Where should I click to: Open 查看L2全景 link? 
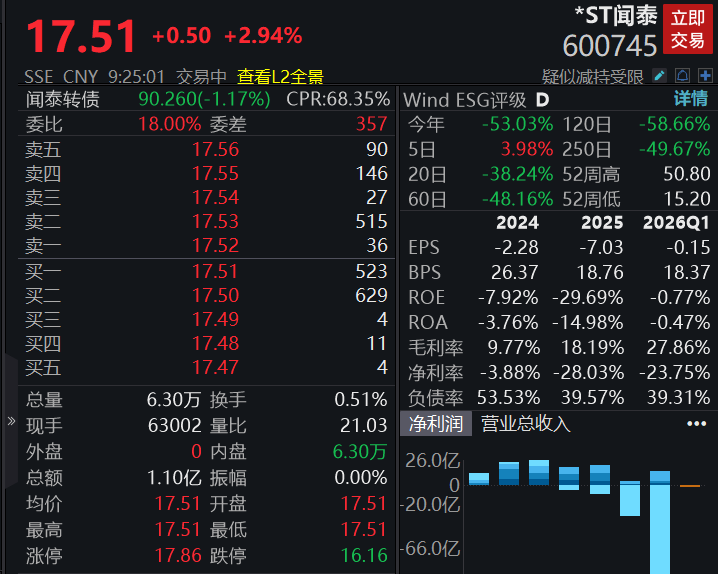(280, 77)
